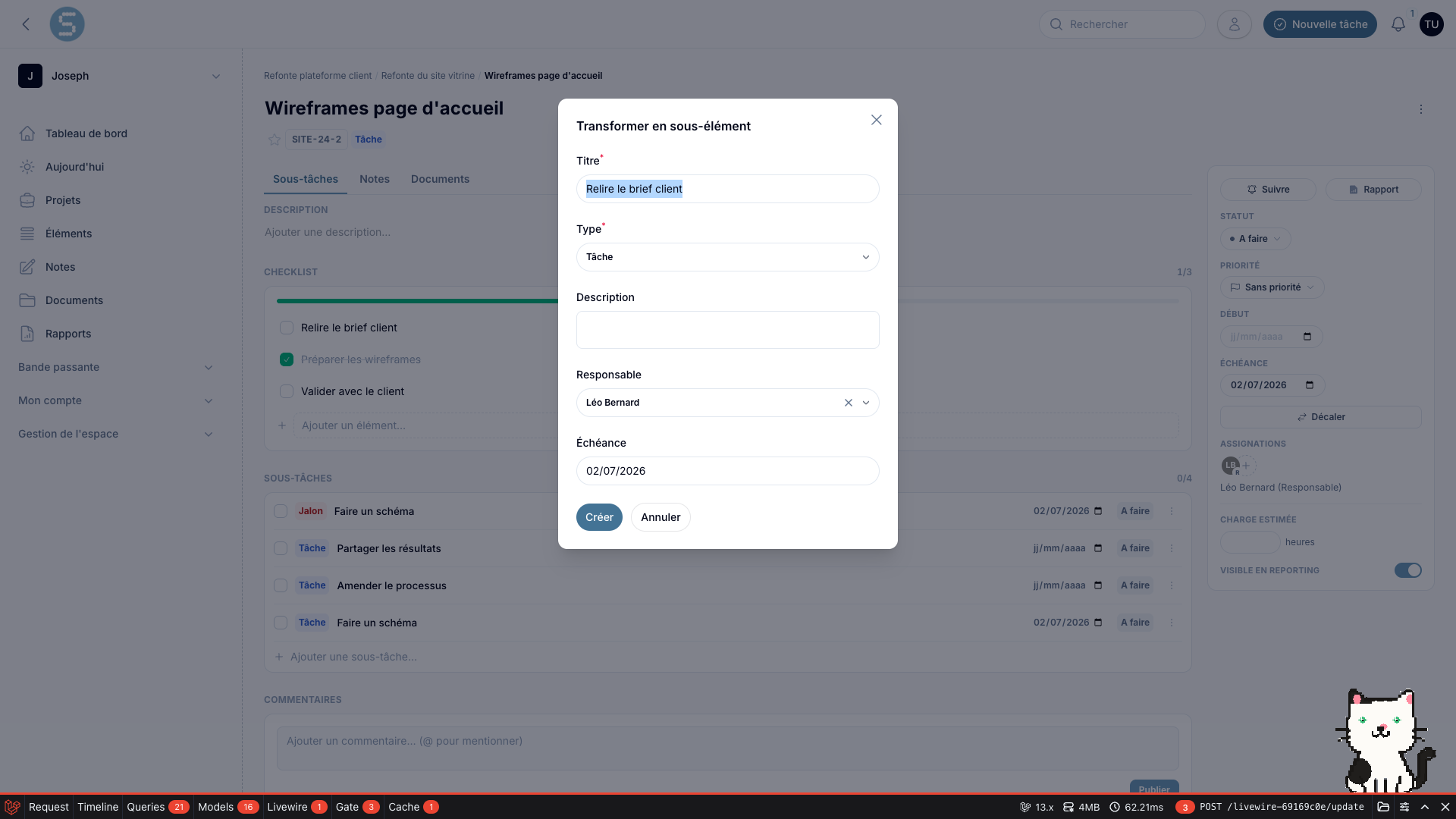Open the notifications bell
The width and height of the screenshot is (1456, 819).
pos(1398,24)
